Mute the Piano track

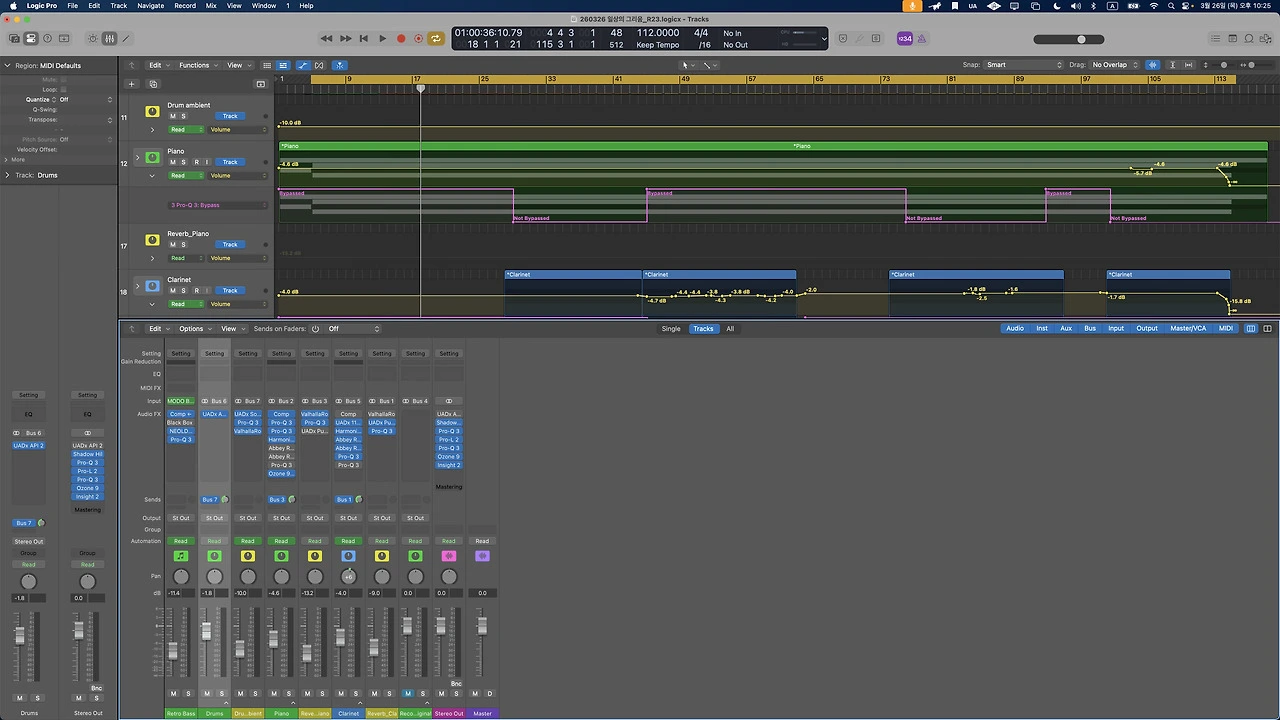click(173, 162)
